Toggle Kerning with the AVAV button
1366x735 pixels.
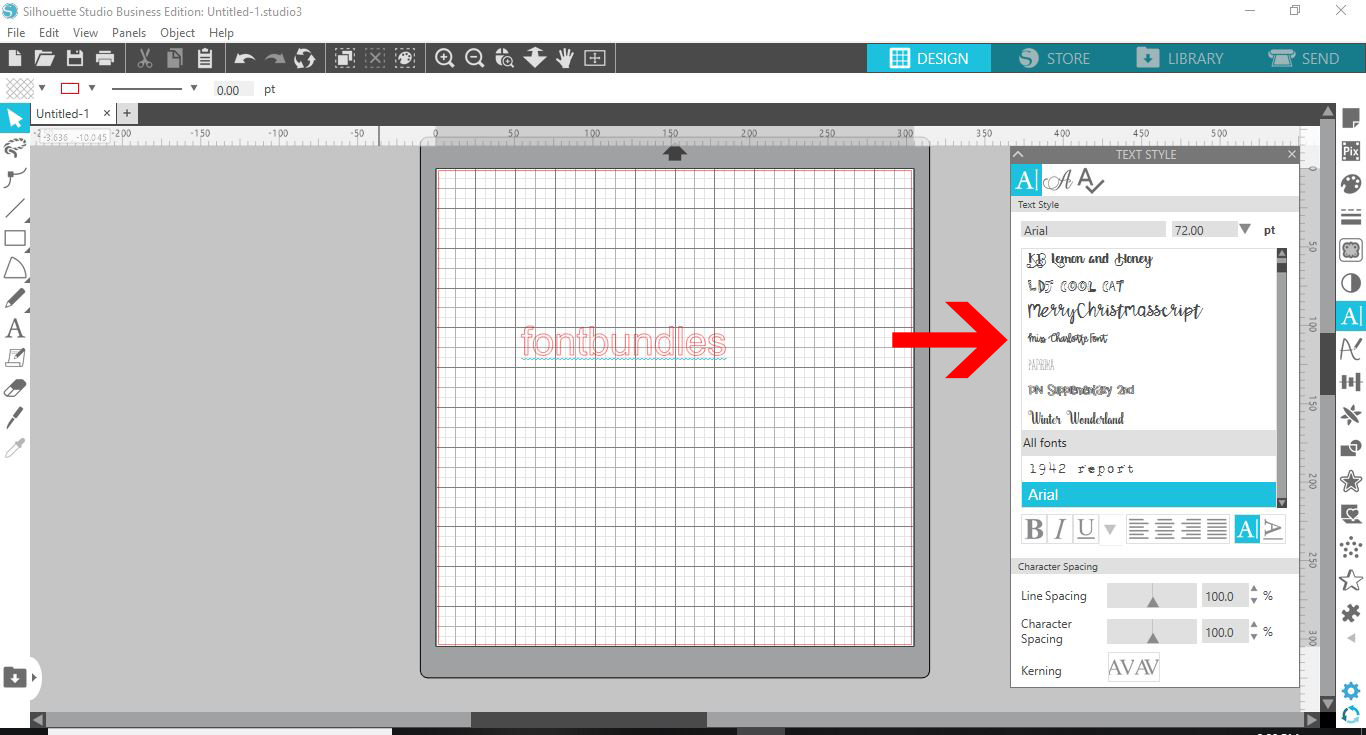(1134, 667)
